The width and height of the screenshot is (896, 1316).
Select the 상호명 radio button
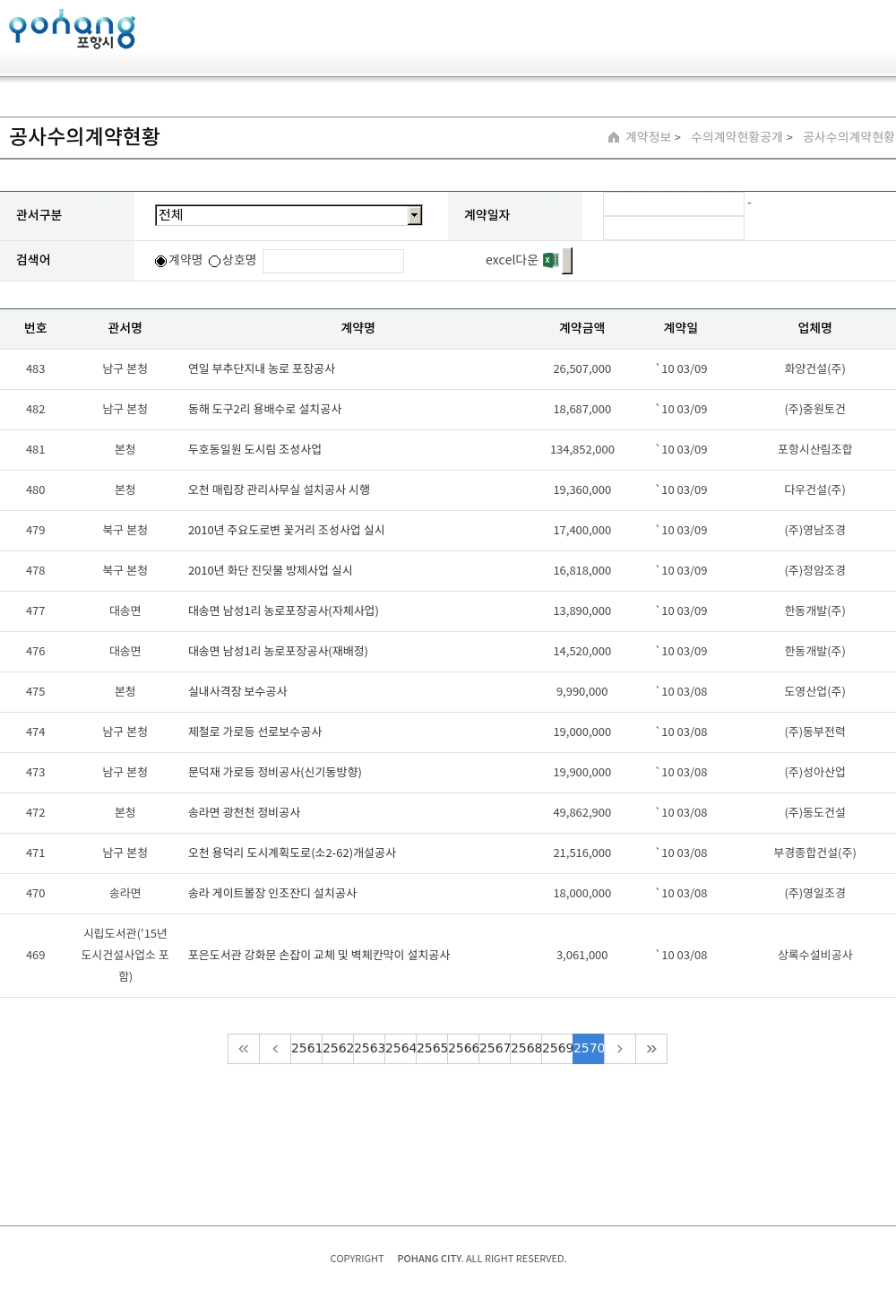pos(215,261)
